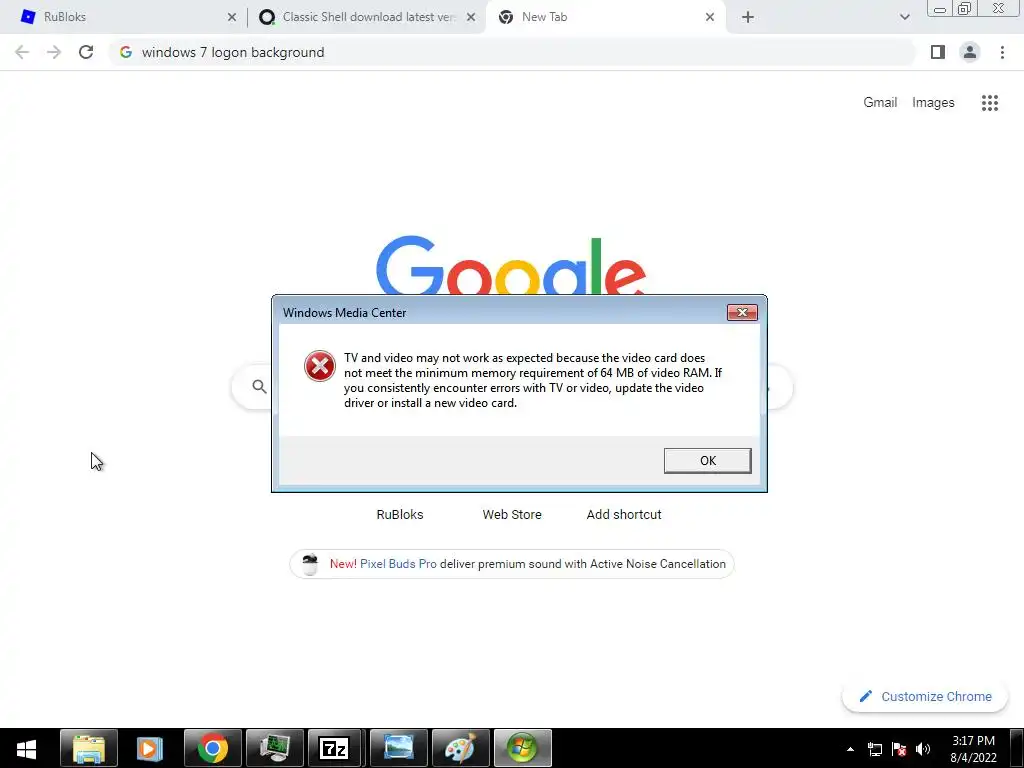Image resolution: width=1024 pixels, height=768 pixels.
Task: Toggle the Chrome side panel
Action: [x=938, y=52]
